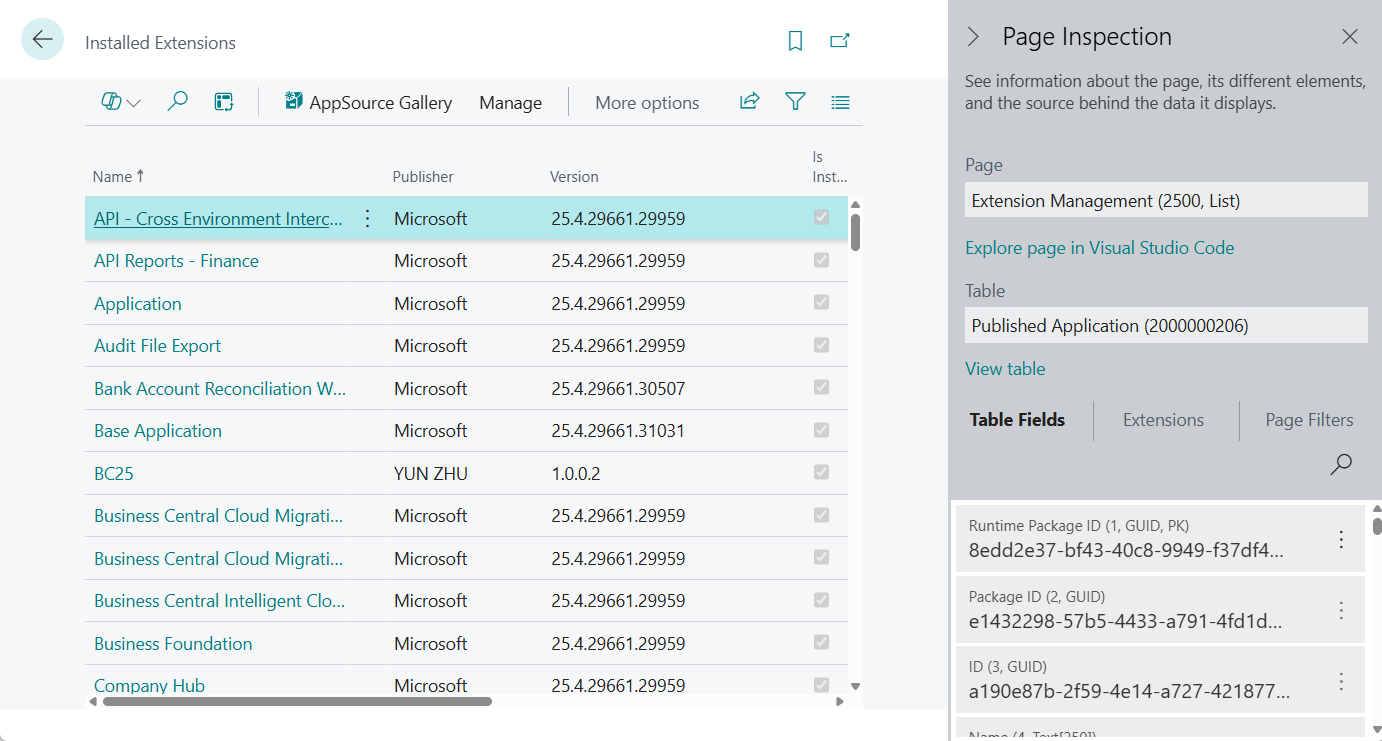Open the ellipsis menu on API - Cross Environment

pyautogui.click(x=367, y=218)
